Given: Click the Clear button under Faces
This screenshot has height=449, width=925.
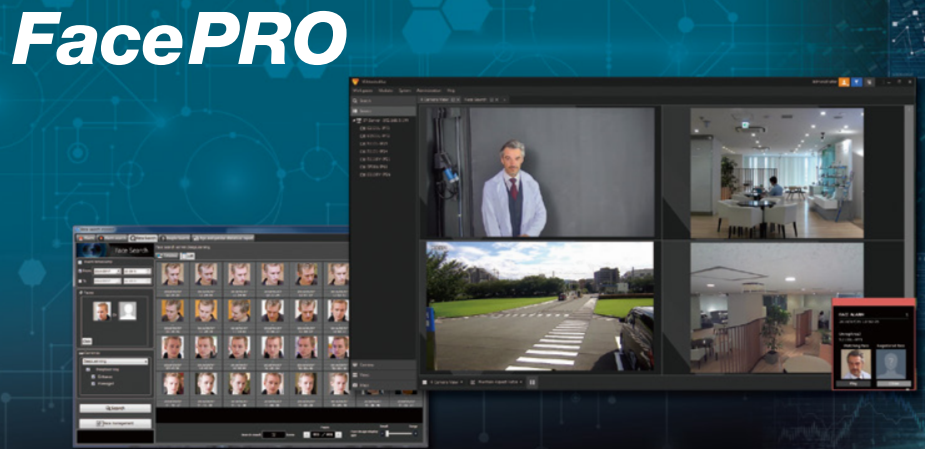Looking at the screenshot, I should pyautogui.click(x=87, y=341).
